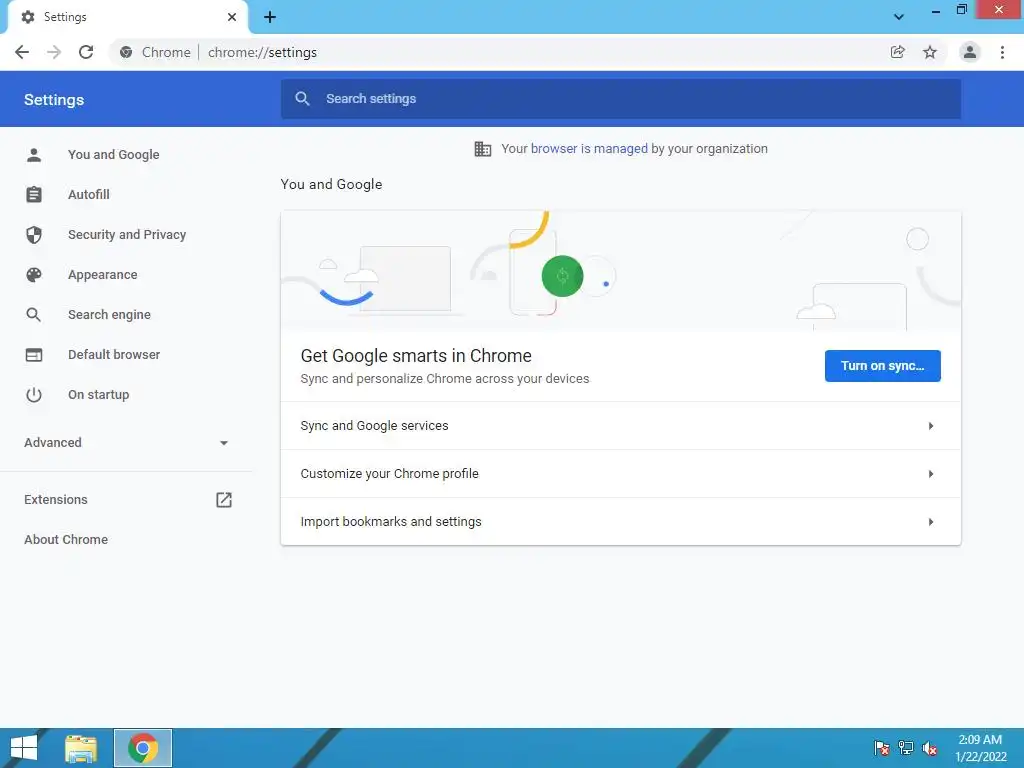Click the person icon beside You and Google

tap(34, 155)
